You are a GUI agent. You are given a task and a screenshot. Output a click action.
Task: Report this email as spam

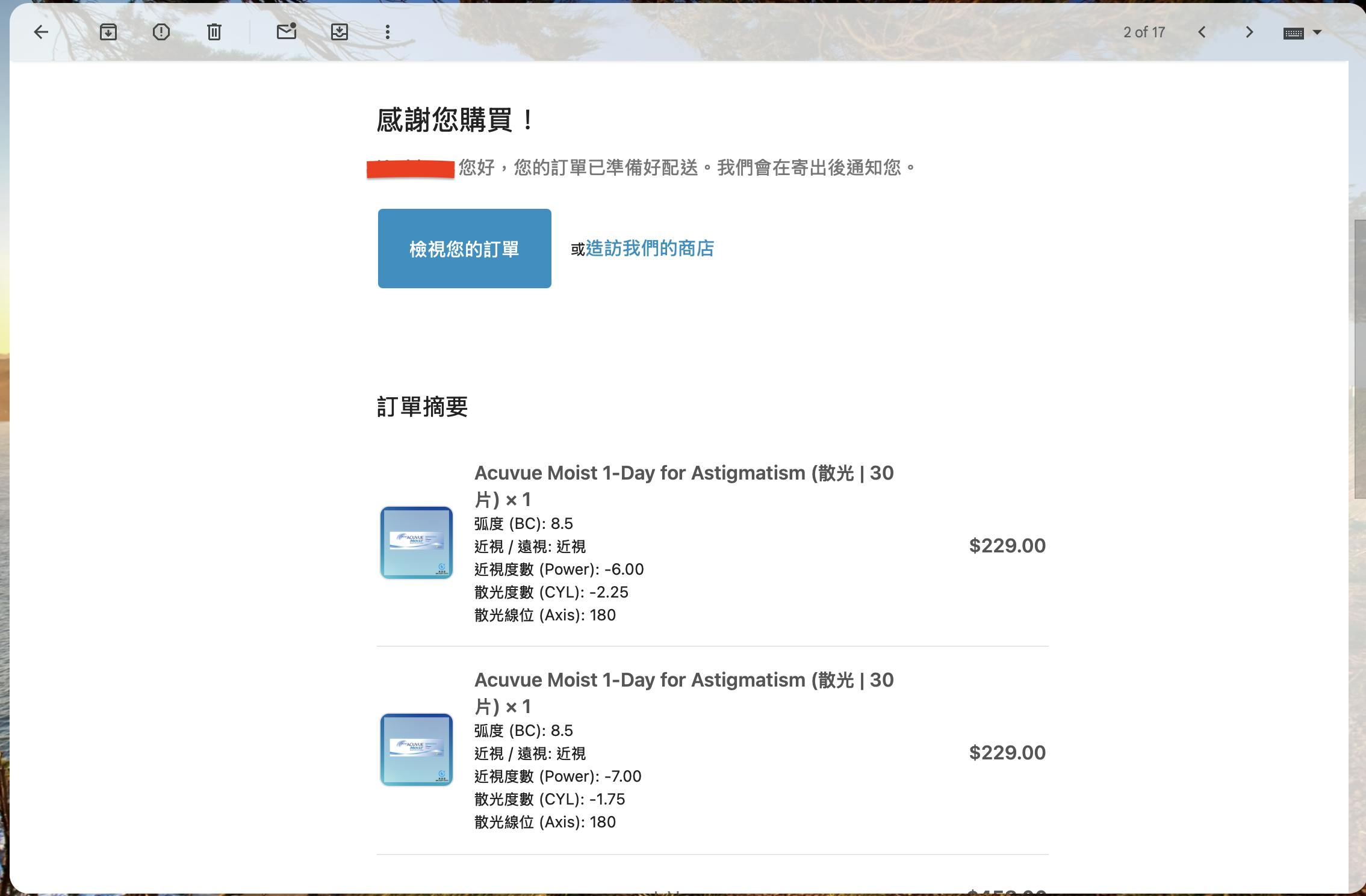(161, 32)
